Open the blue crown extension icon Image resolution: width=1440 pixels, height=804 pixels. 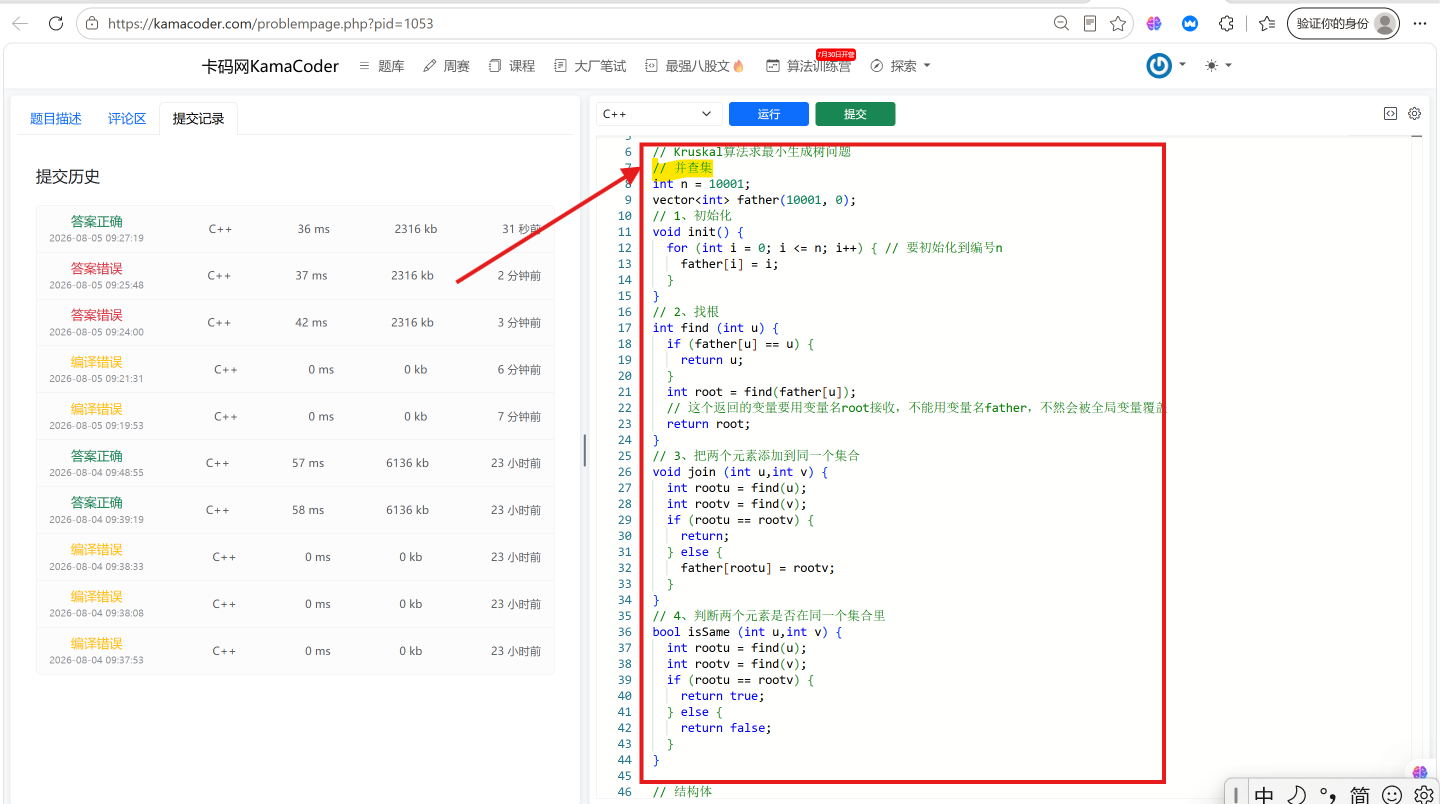[x=1190, y=23]
